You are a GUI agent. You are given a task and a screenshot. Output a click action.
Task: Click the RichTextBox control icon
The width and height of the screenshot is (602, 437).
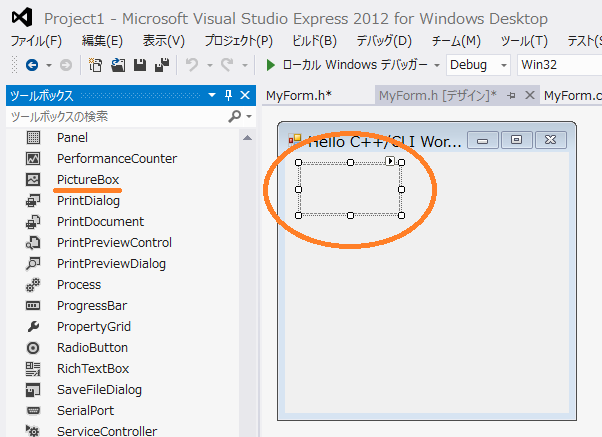[x=33, y=369]
